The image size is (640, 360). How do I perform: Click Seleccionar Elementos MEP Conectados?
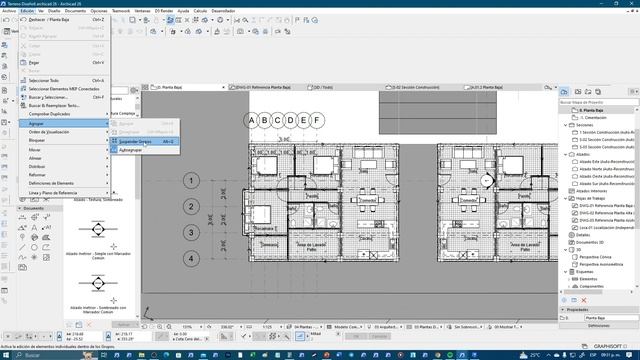point(64,89)
